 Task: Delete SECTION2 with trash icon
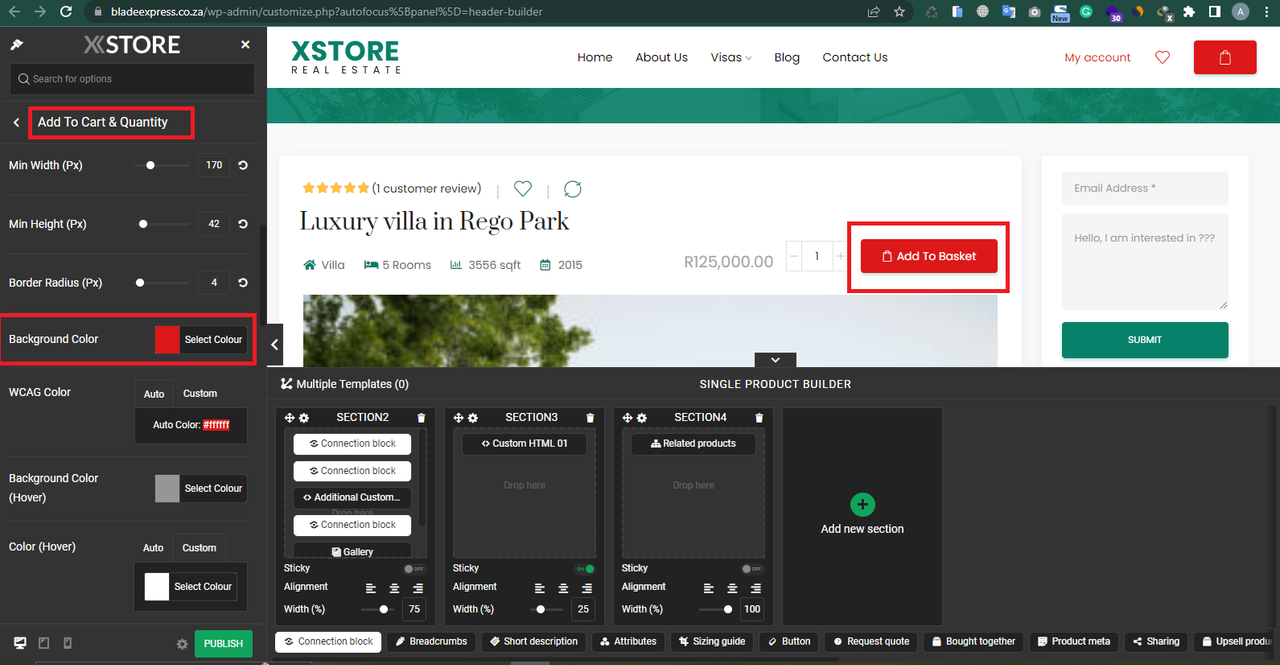[x=421, y=418]
